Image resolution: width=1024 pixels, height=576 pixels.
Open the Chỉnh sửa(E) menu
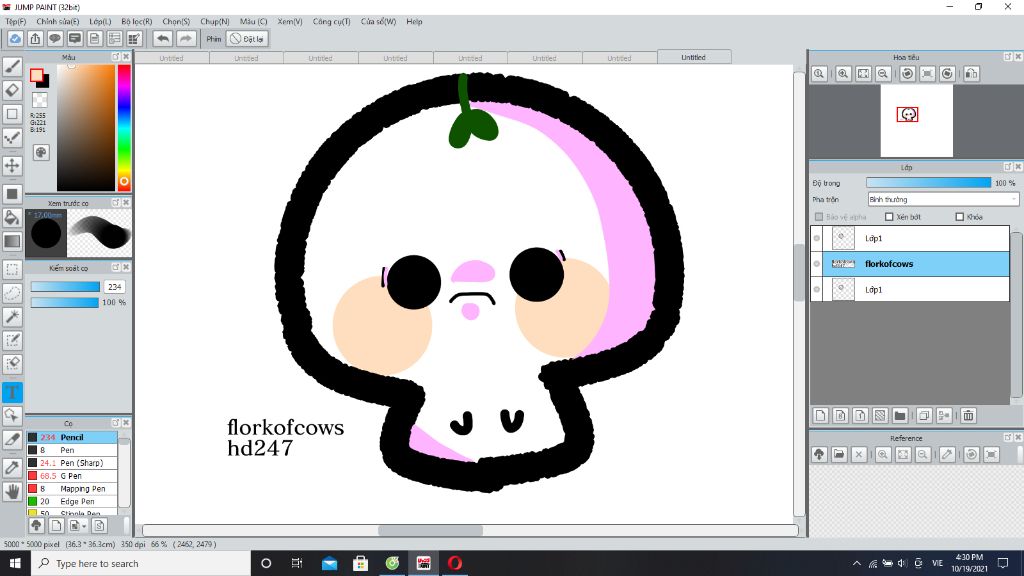57,22
